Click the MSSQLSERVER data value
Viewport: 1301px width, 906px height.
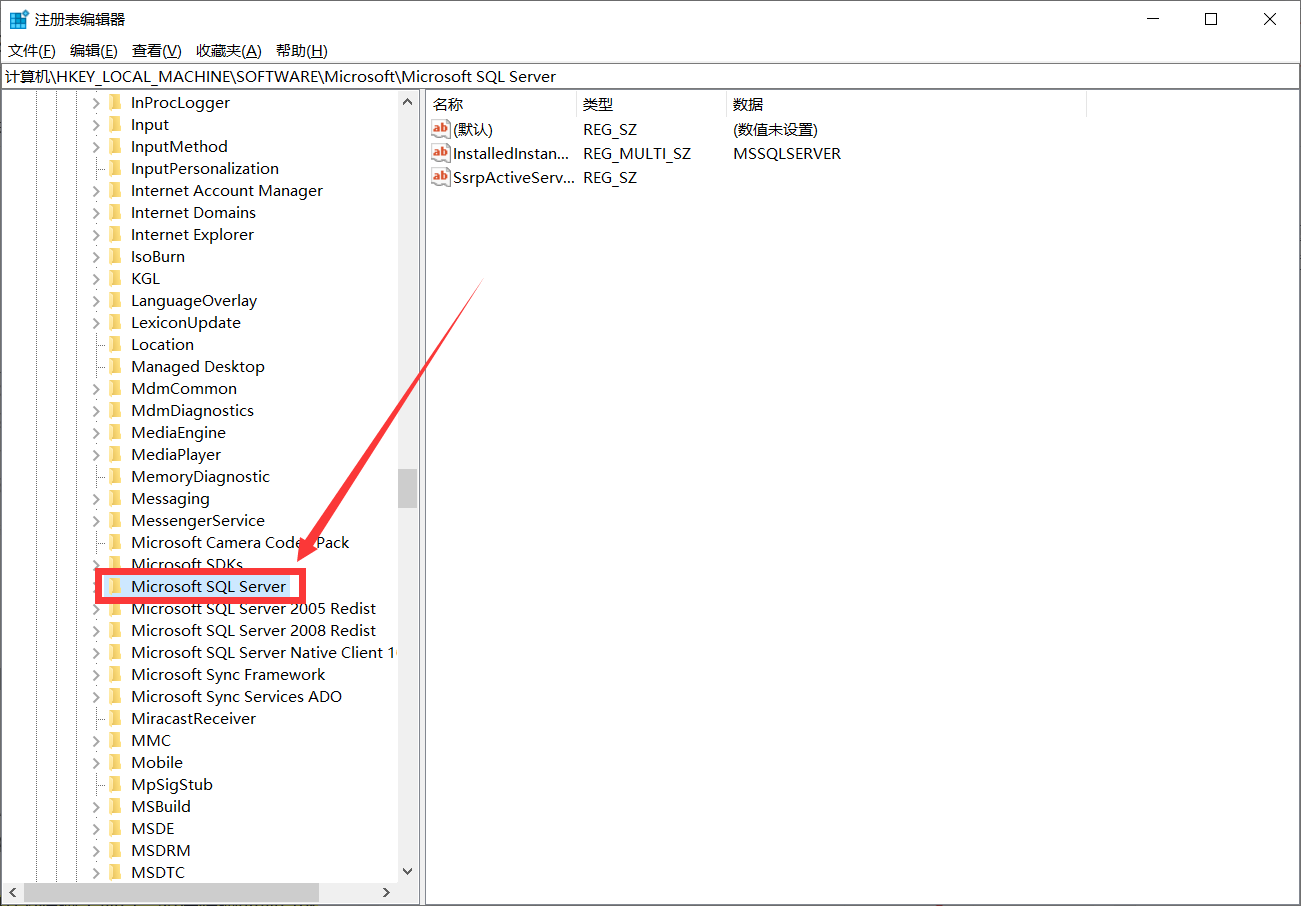point(787,154)
